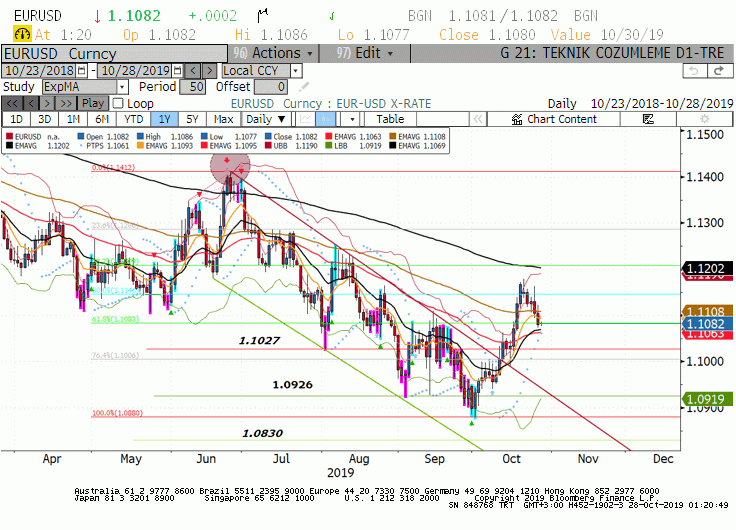Step forward one bar in playback
The width and height of the screenshot is (736, 530).
[x=47, y=103]
